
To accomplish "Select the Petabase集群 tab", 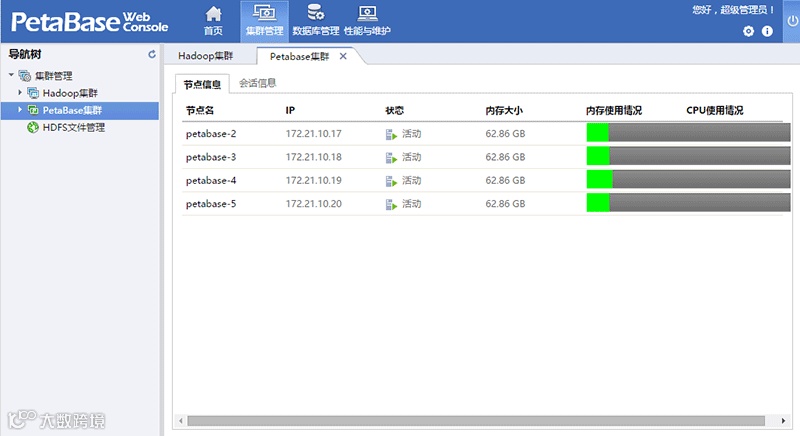I will 299,56.
